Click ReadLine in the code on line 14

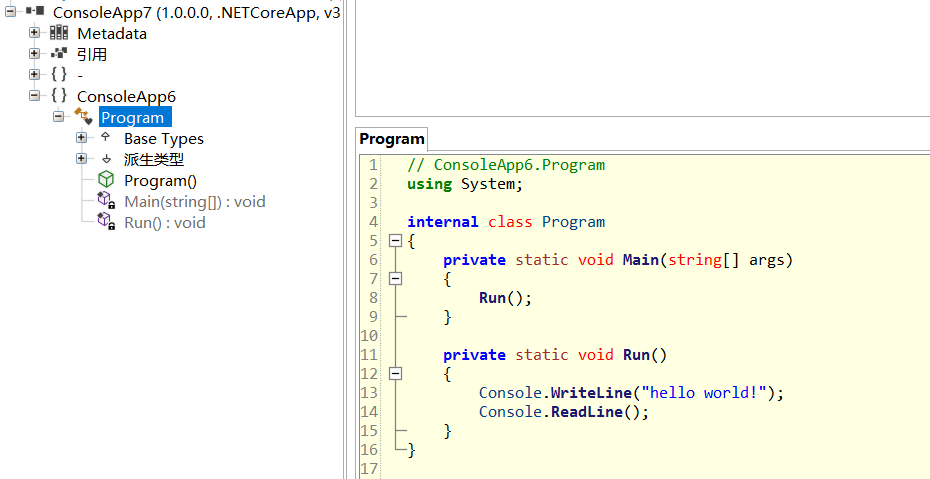point(587,411)
